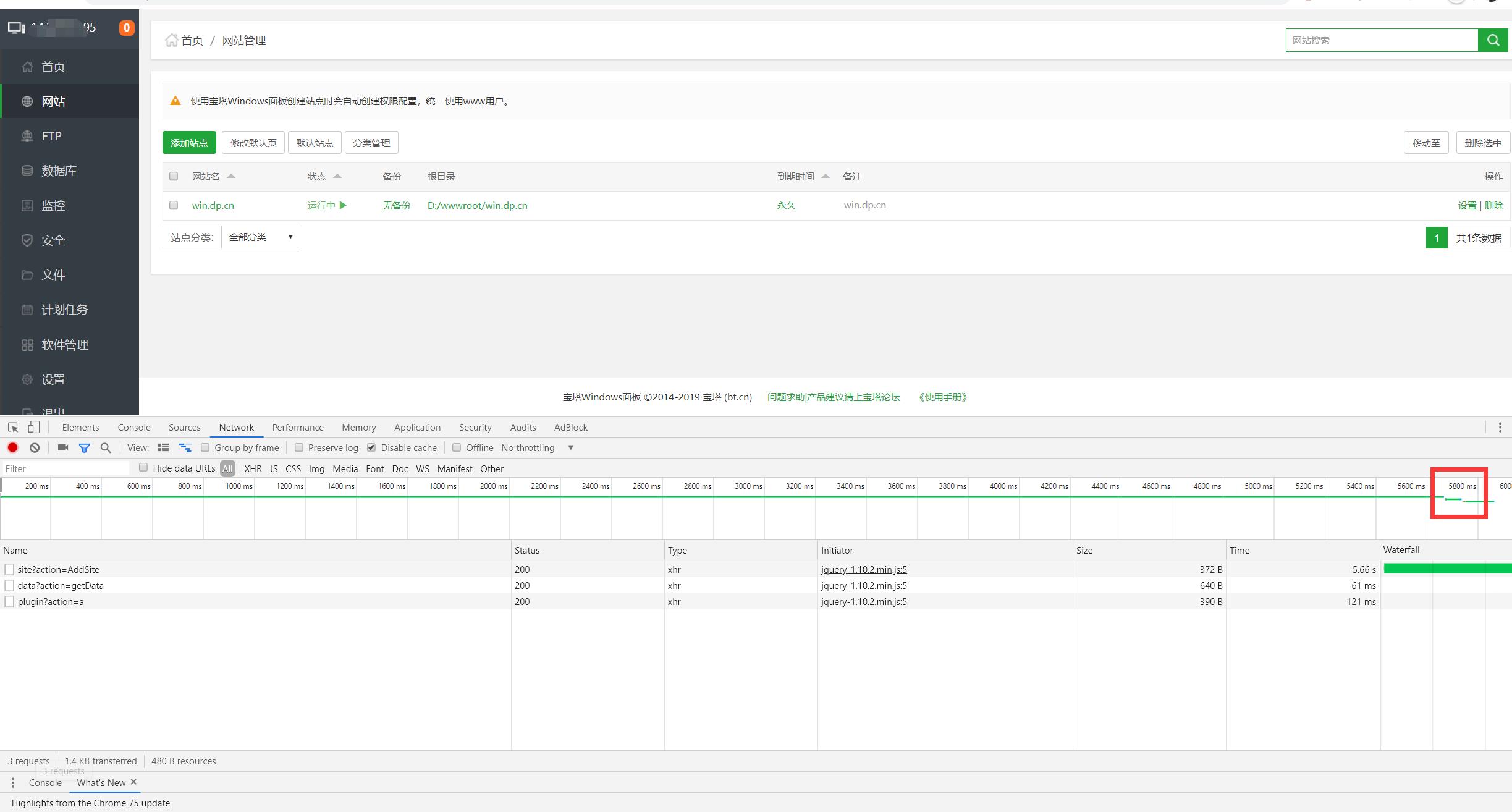Click the running status play icon for win.dp.cn
This screenshot has height=812, width=1512.
(x=344, y=205)
